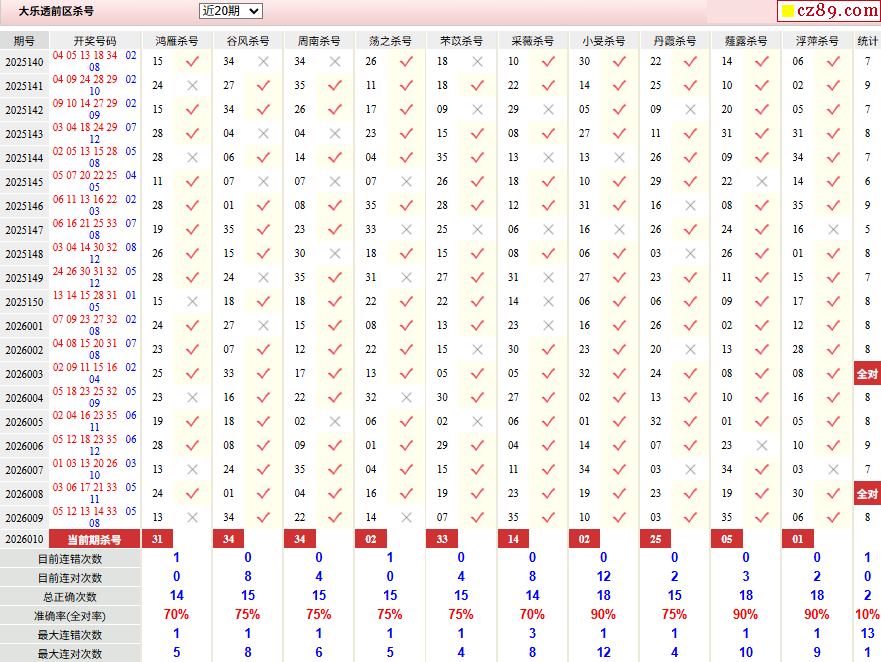
Task: Click the red cross for 鸿雁杀号 in row 2025141
Action: pos(193,86)
